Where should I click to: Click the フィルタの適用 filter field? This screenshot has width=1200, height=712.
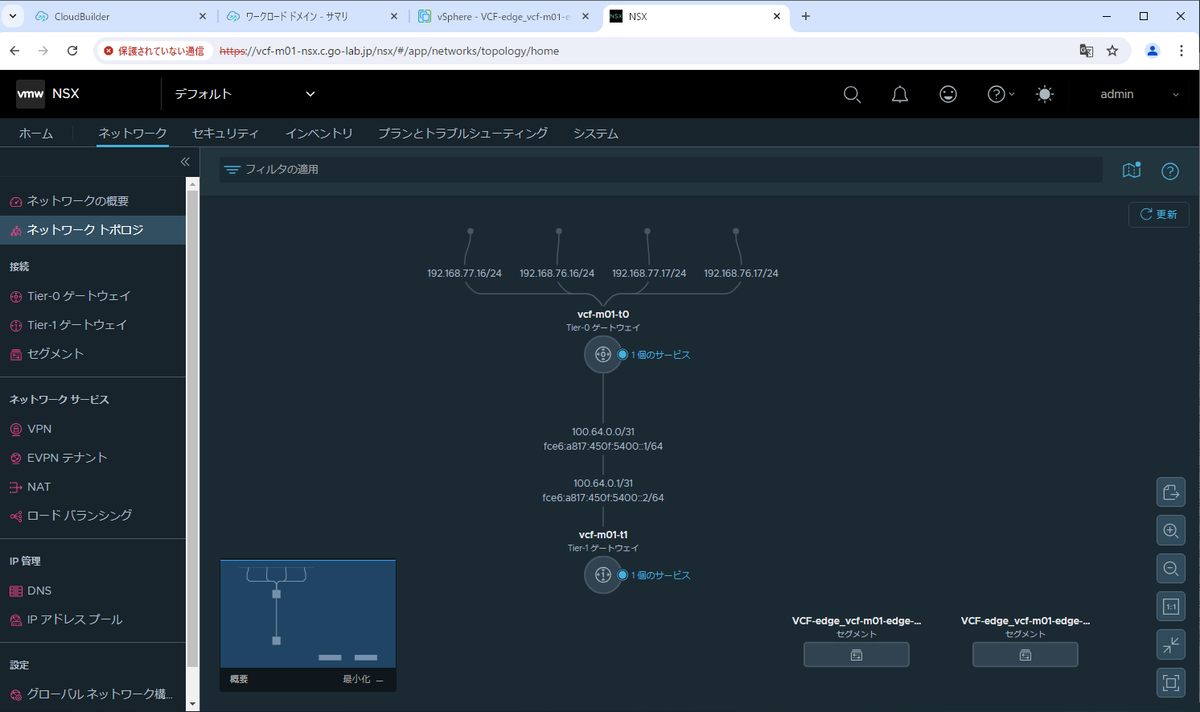tap(660, 170)
